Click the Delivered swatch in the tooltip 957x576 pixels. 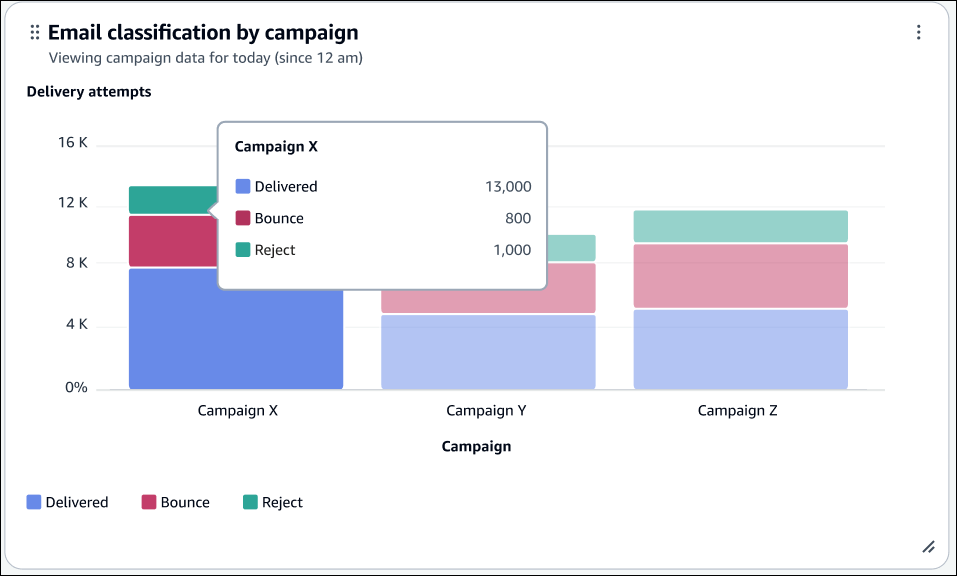point(242,186)
